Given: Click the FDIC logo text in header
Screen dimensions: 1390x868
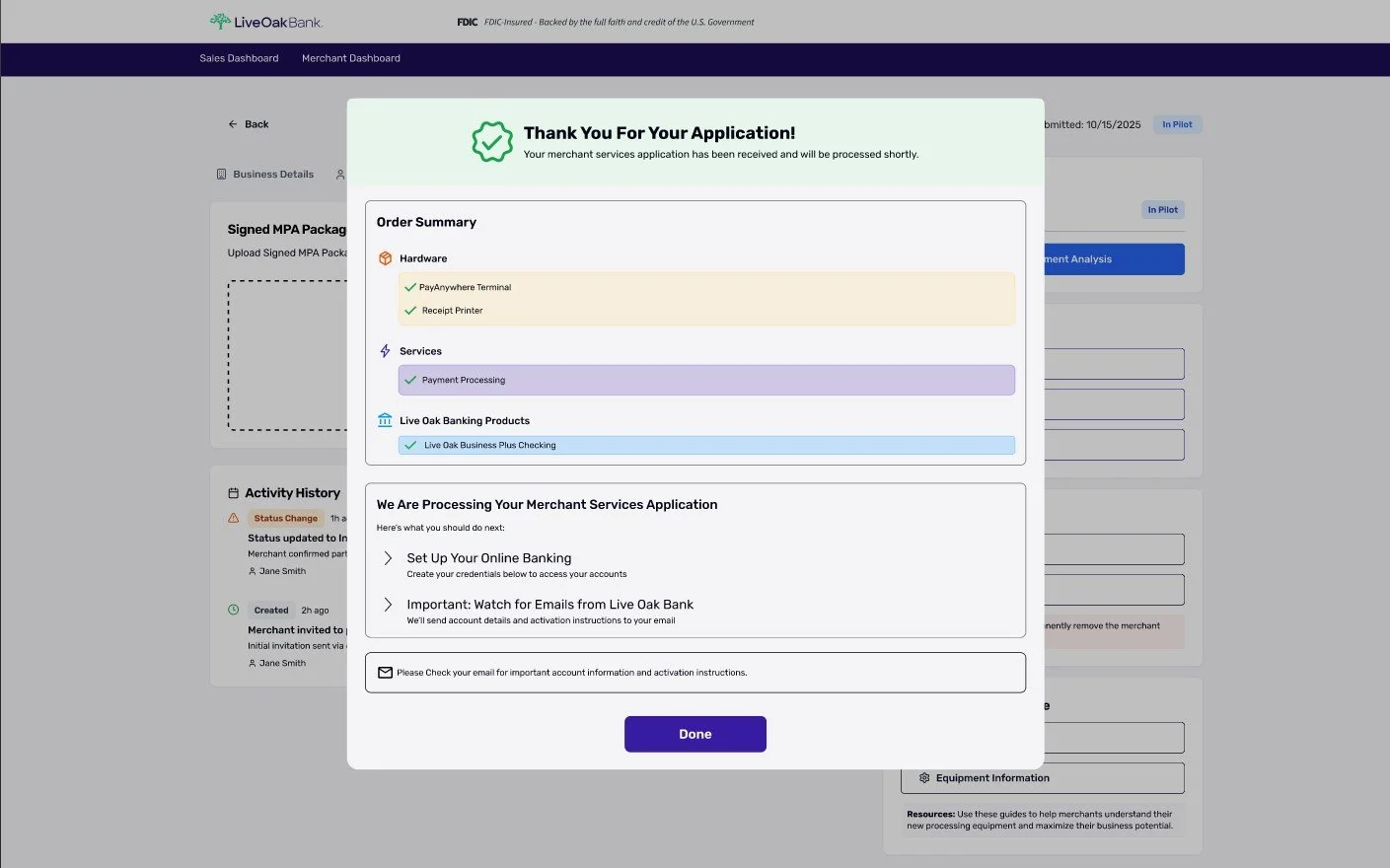Looking at the screenshot, I should point(468,22).
